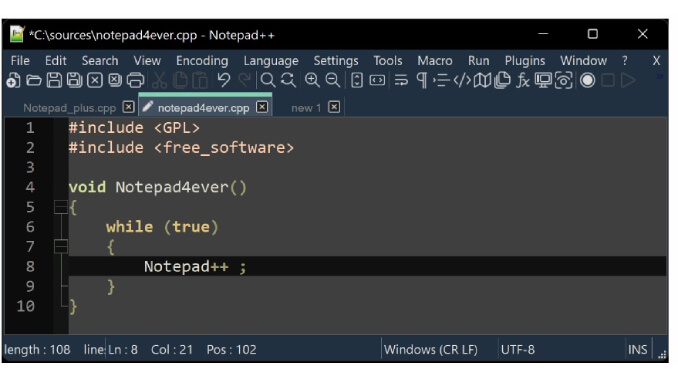
Task: Close the notepad4ever.cpp tab
Action: coord(262,107)
